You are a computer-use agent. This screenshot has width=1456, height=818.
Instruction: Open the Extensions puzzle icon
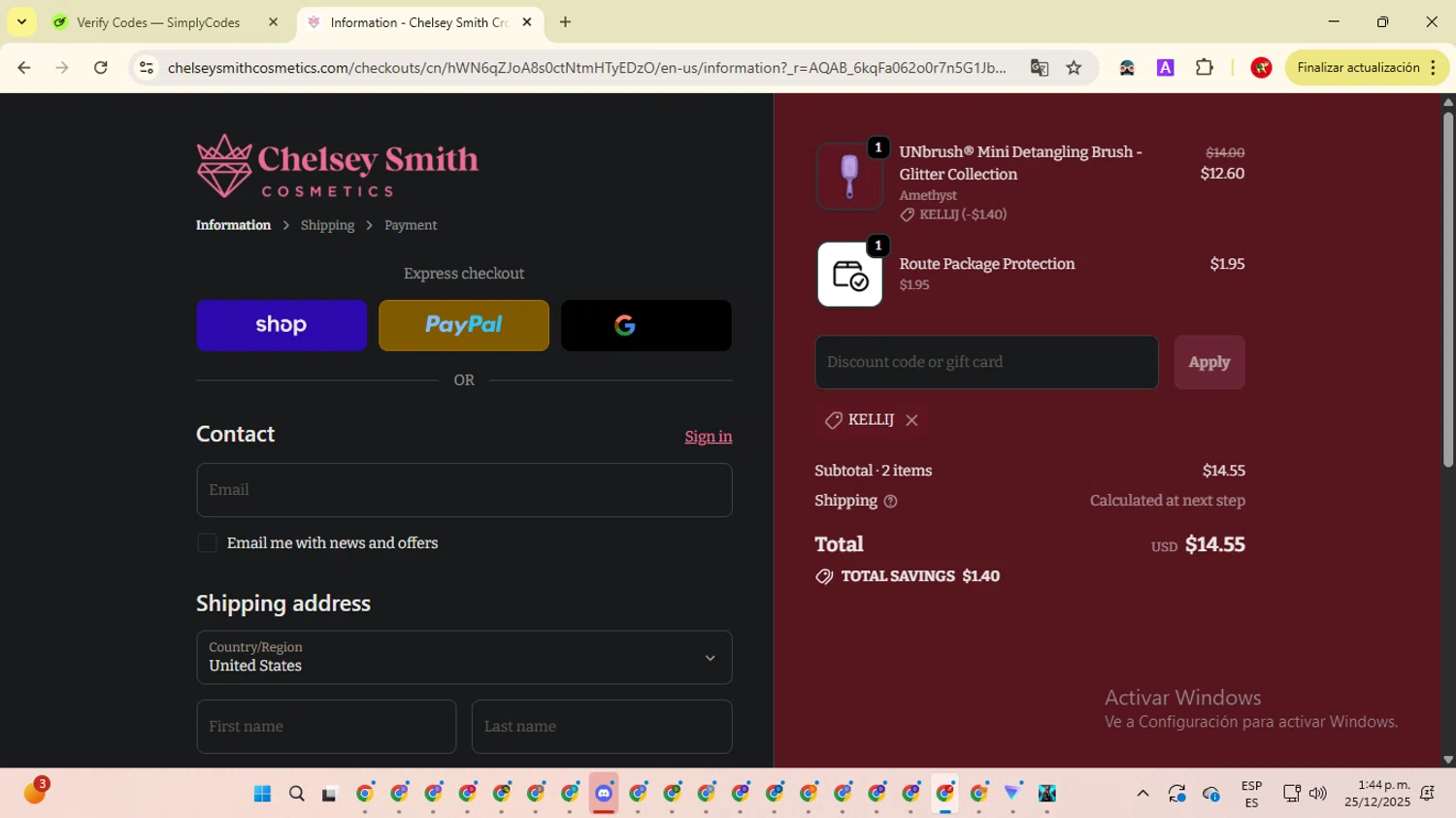(x=1205, y=68)
